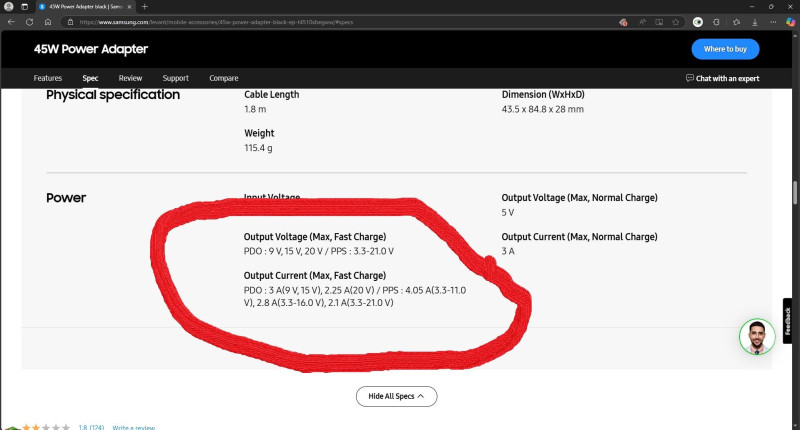
Task: Select Output Voltage (Max, Normal Charge) label
Action: pyautogui.click(x=580, y=197)
